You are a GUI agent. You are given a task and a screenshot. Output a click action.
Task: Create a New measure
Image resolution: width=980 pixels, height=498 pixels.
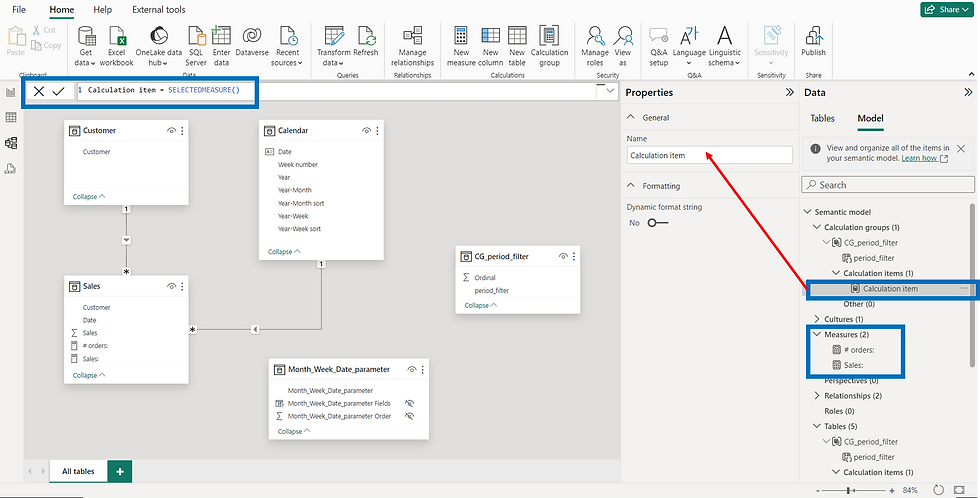click(461, 46)
